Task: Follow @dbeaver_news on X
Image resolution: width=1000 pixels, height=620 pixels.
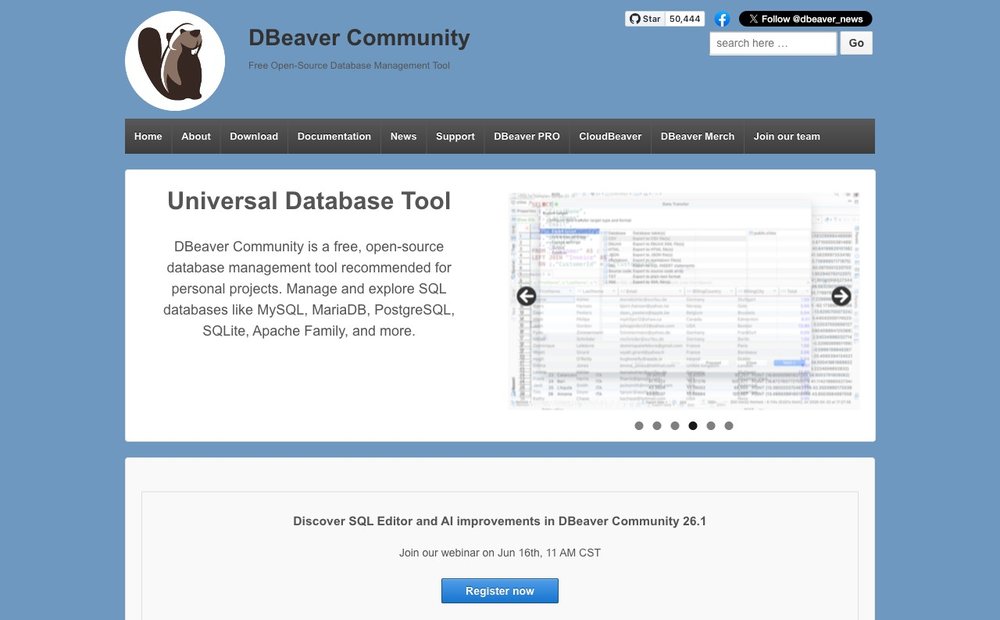Action: [805, 19]
